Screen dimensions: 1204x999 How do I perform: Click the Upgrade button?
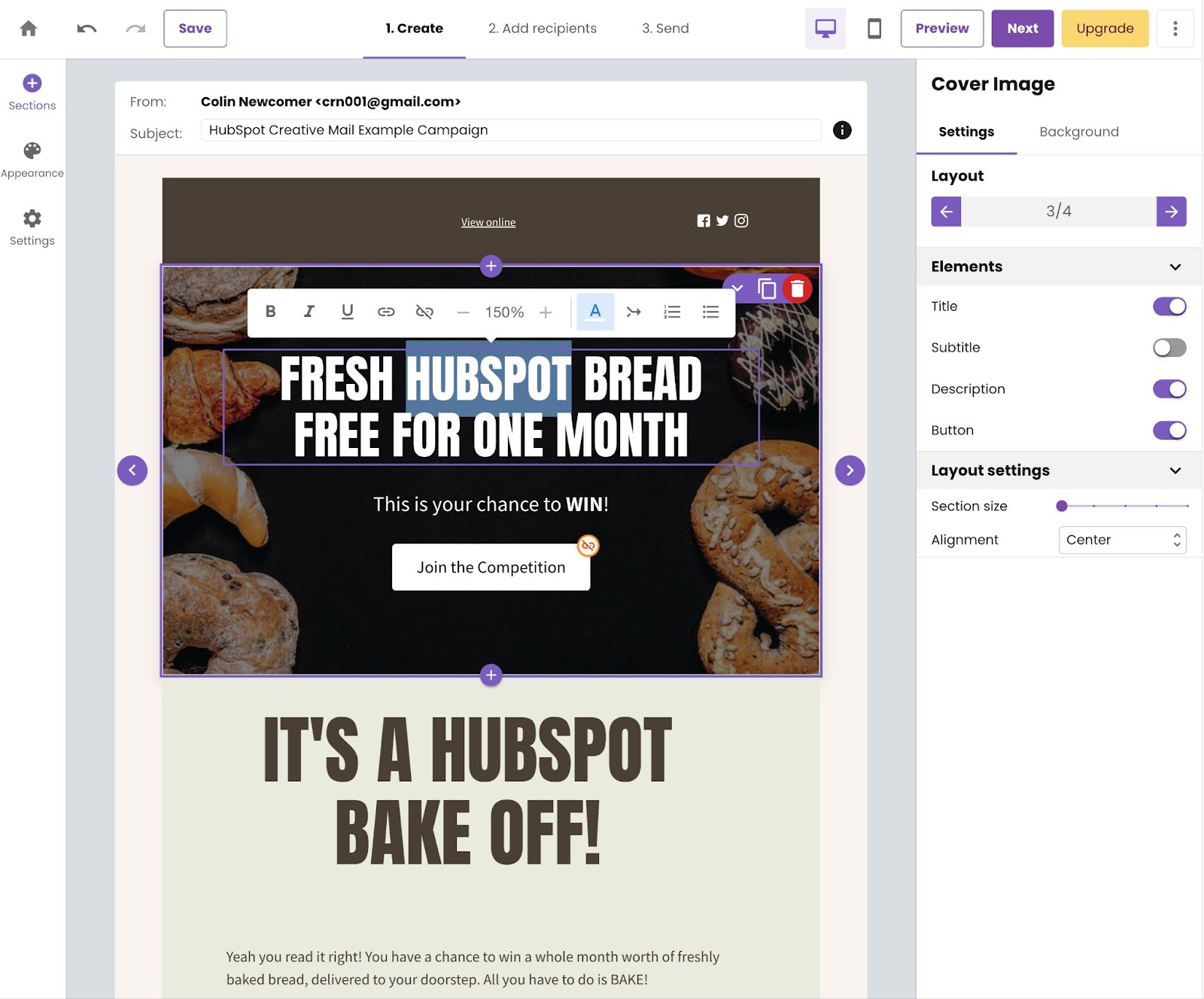pos(1105,29)
